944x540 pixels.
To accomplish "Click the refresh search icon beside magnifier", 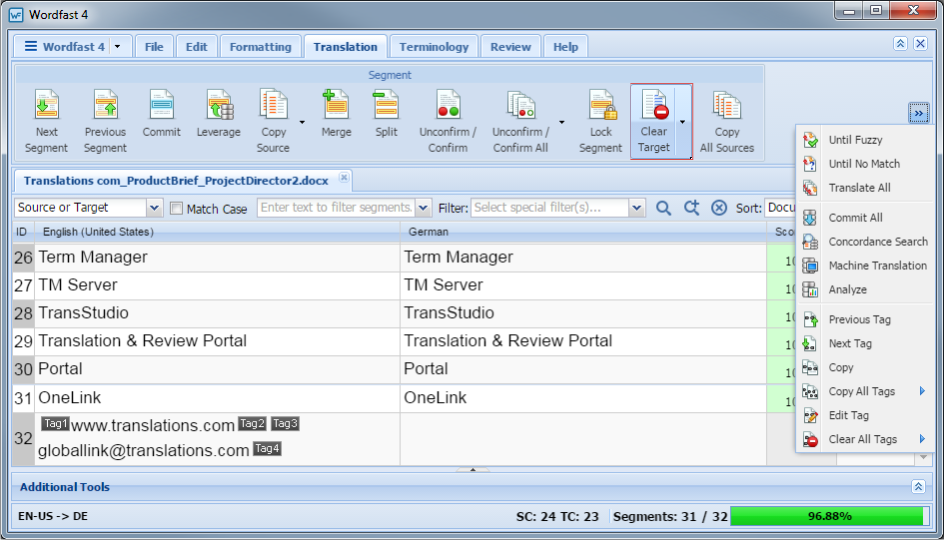I will [691, 208].
